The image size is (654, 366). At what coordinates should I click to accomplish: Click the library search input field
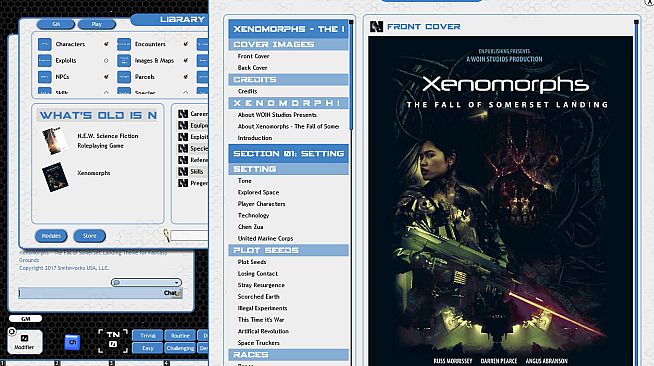[189, 236]
